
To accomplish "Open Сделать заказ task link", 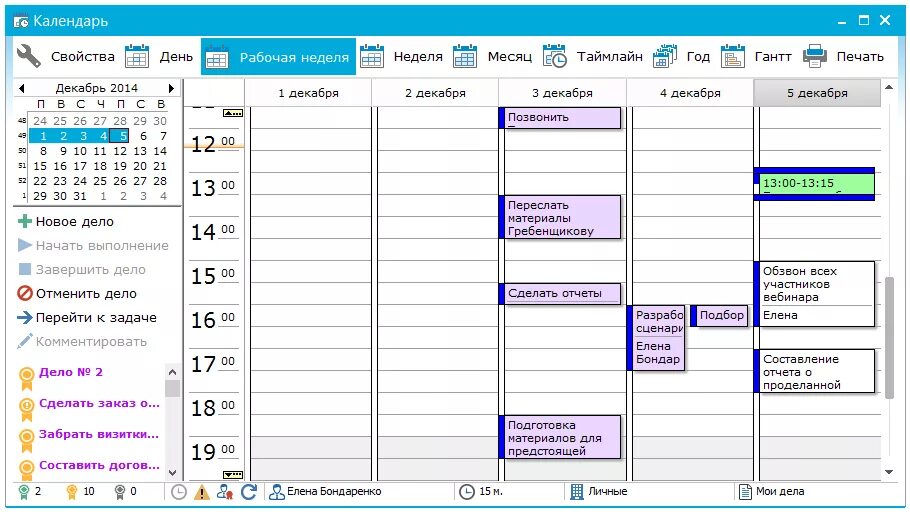I will tap(99, 403).
